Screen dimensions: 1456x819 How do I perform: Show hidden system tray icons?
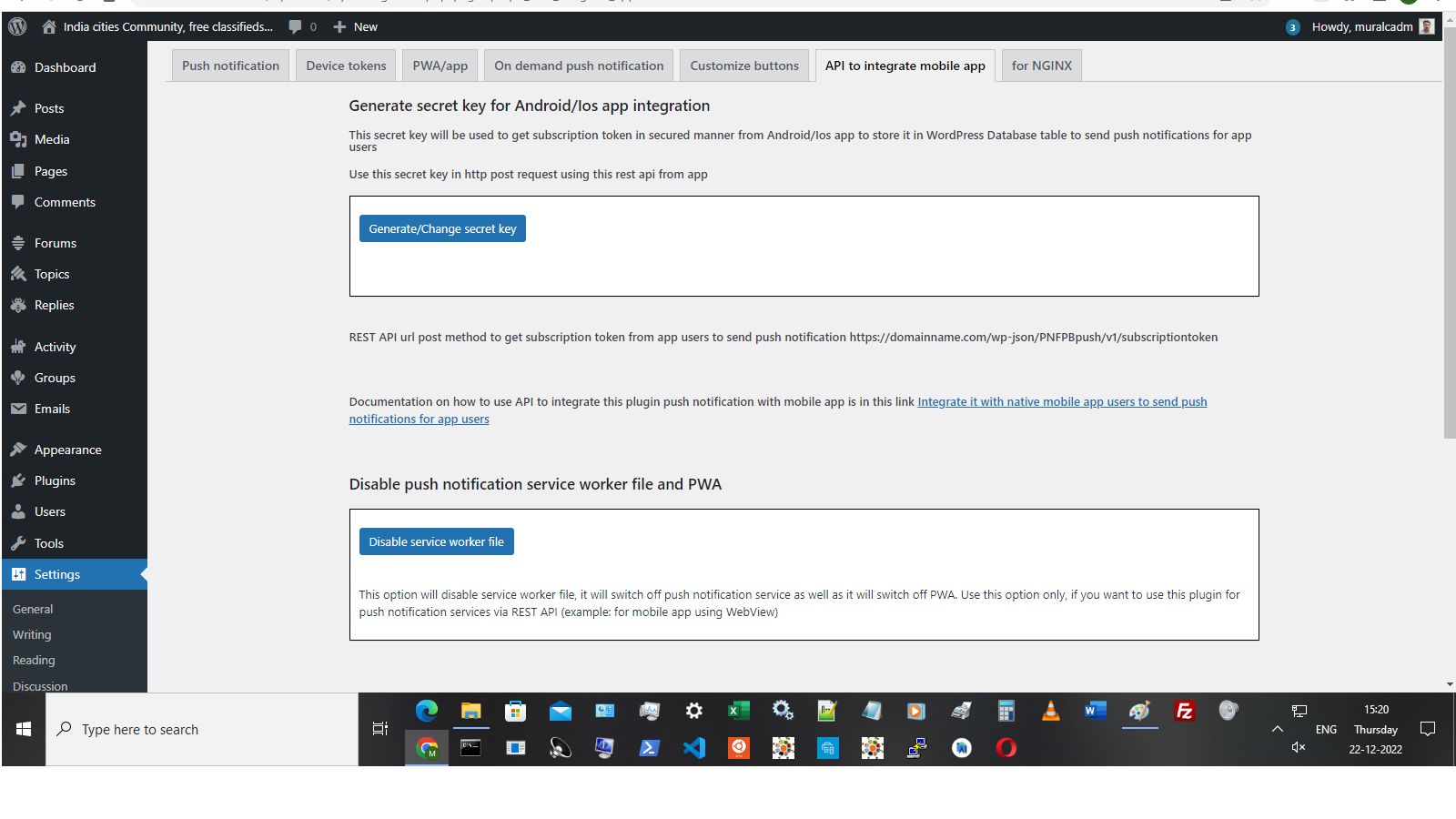click(1278, 729)
